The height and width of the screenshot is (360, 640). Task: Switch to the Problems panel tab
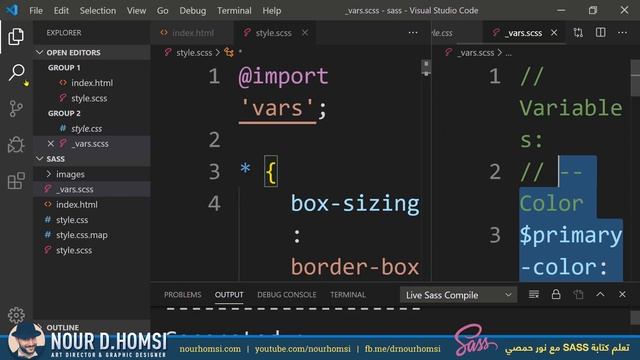[x=182, y=295]
